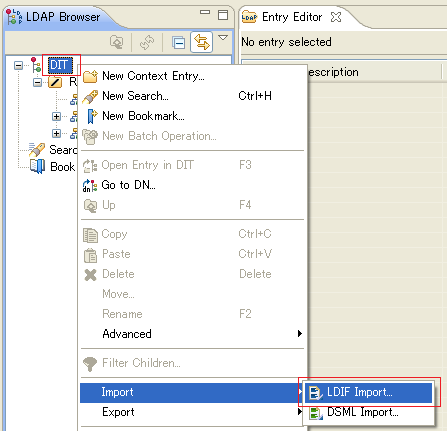Toggle Link with Editor button in toolbar

(x=202, y=42)
